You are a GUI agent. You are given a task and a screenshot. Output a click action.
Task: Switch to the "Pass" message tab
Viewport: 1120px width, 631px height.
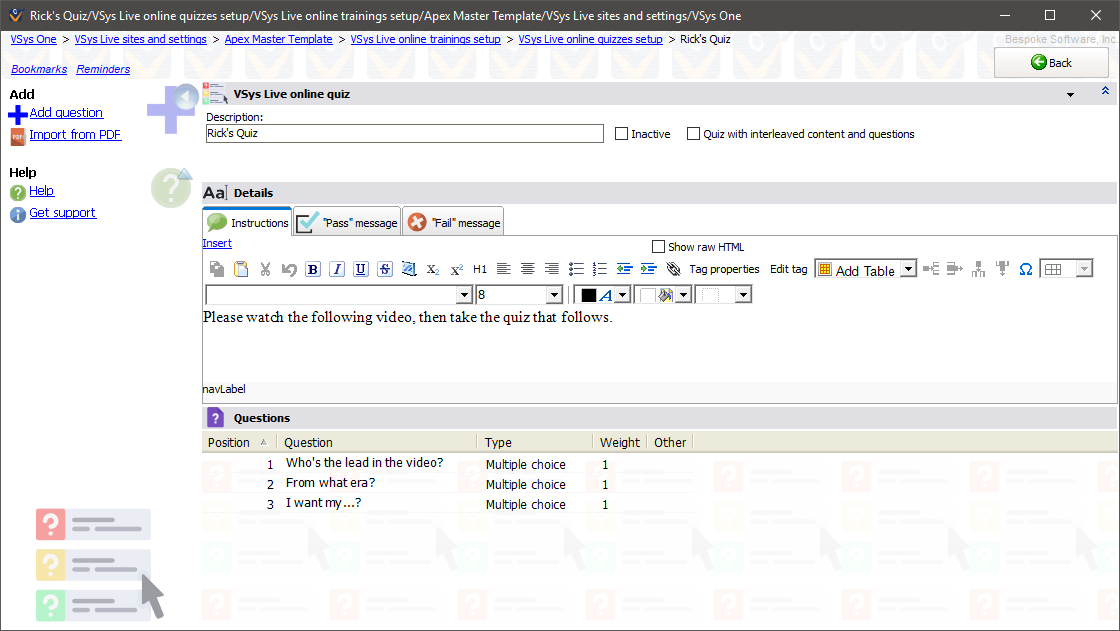347,222
